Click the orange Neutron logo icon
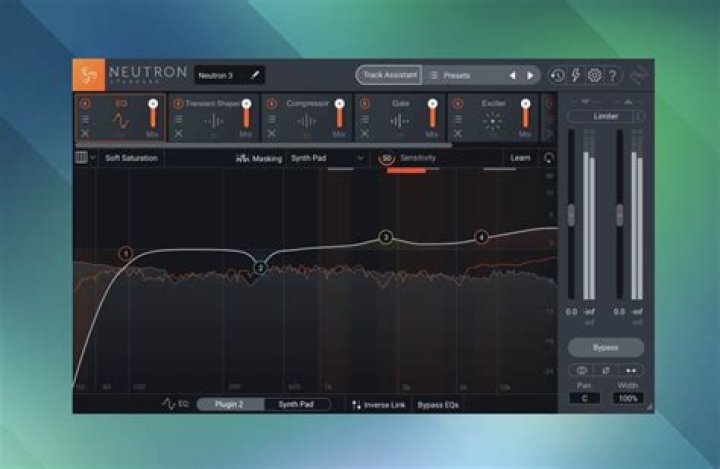The height and width of the screenshot is (469, 720). [x=89, y=74]
